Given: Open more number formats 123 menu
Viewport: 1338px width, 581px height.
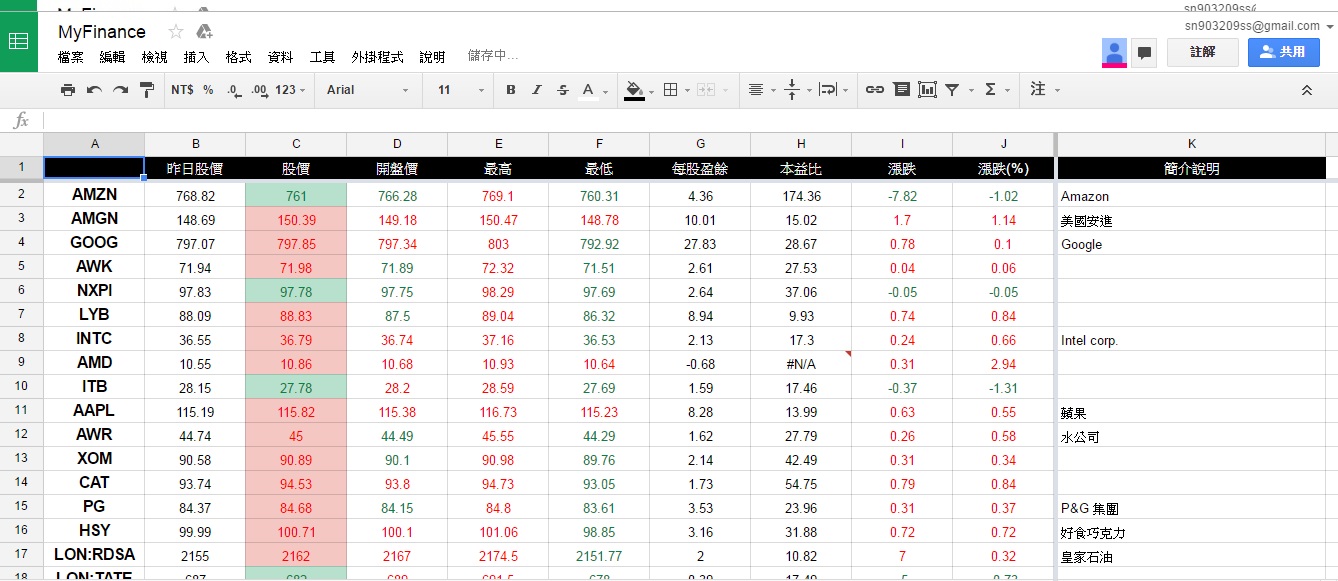Looking at the screenshot, I should (x=290, y=90).
